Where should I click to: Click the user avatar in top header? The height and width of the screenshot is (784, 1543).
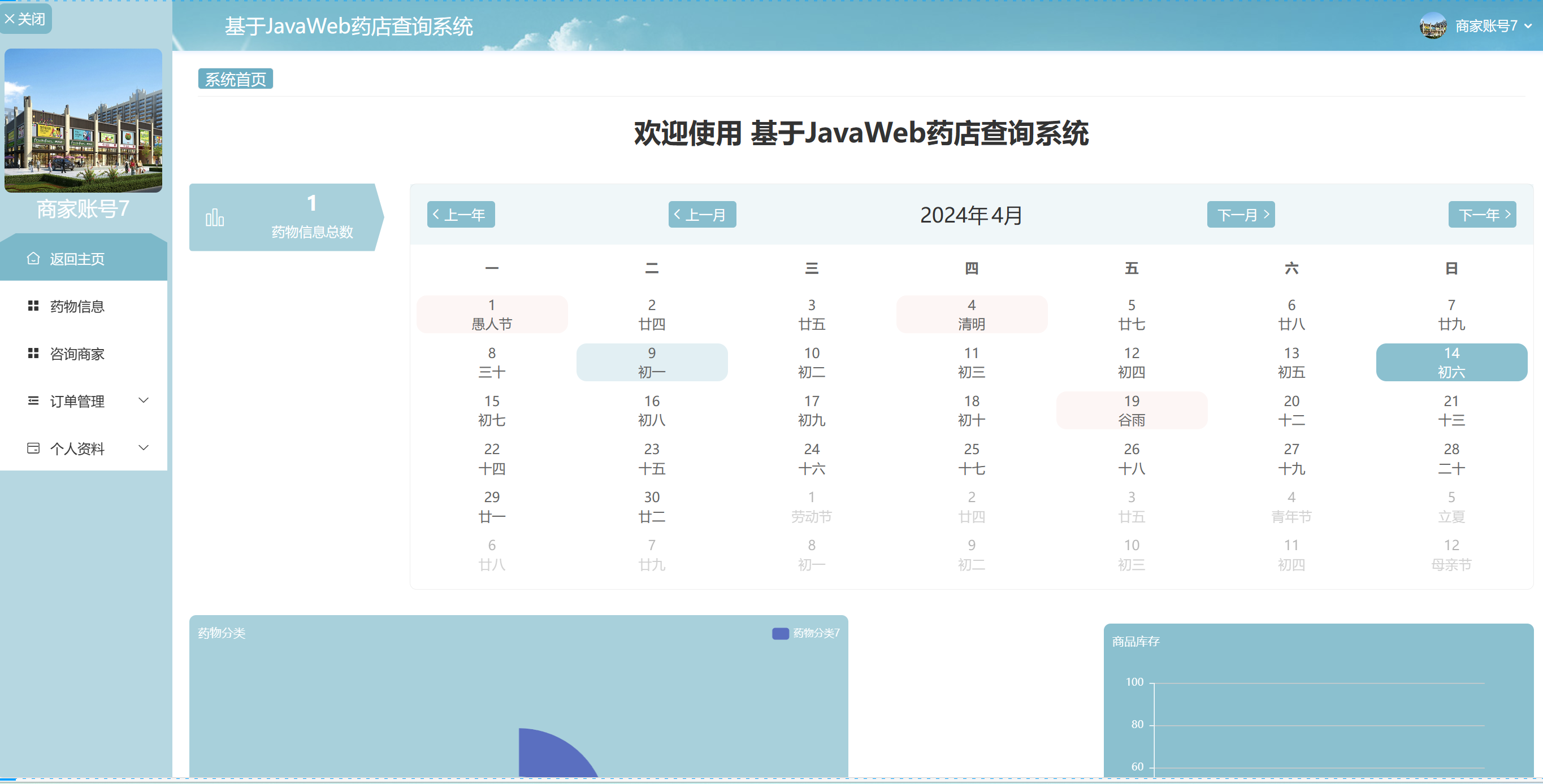(x=1433, y=26)
